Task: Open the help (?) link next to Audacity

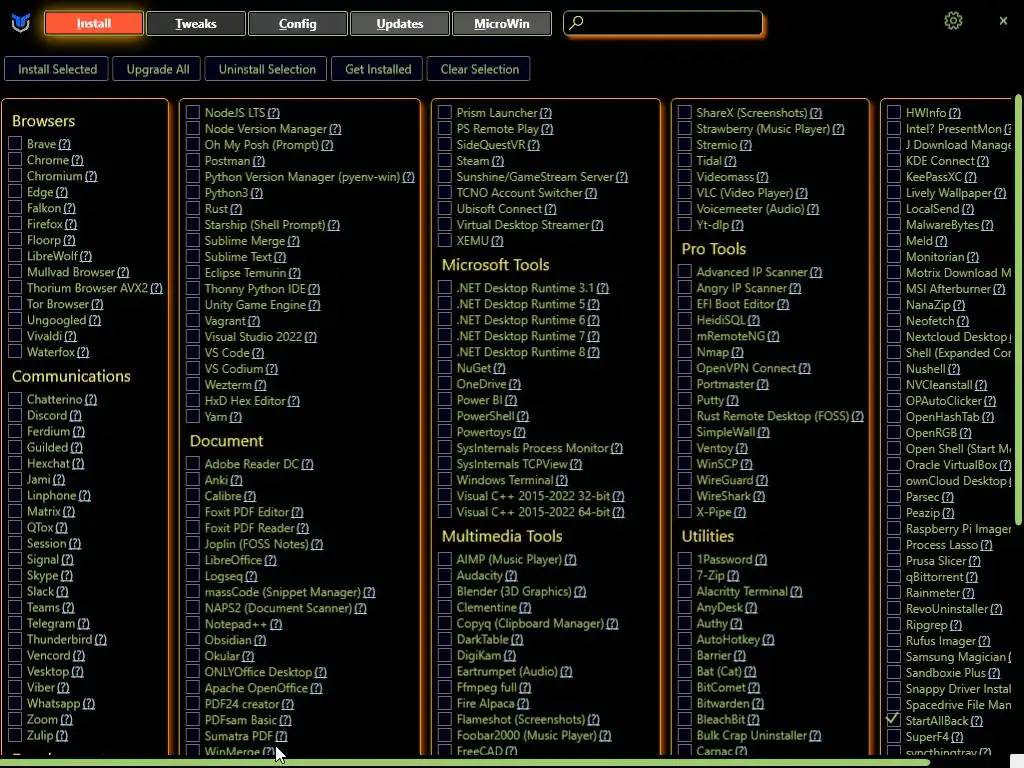Action: (511, 575)
